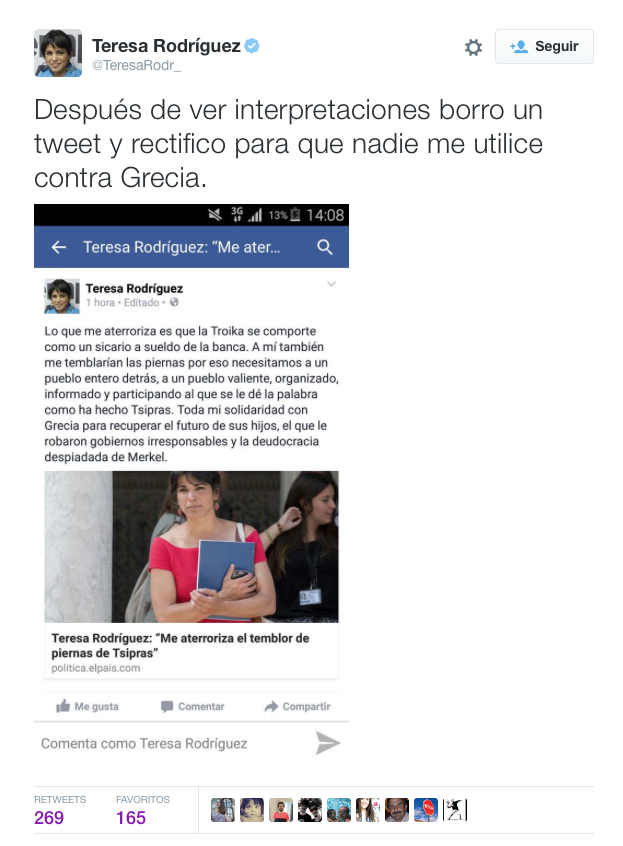Expand the Facebook post options chevron

(x=331, y=284)
